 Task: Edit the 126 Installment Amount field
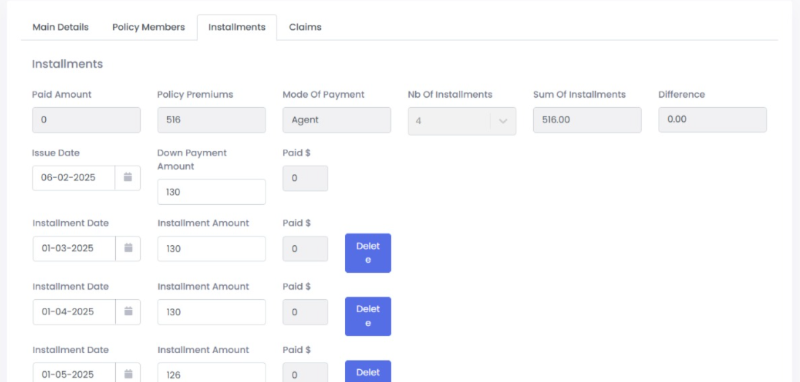tap(211, 373)
